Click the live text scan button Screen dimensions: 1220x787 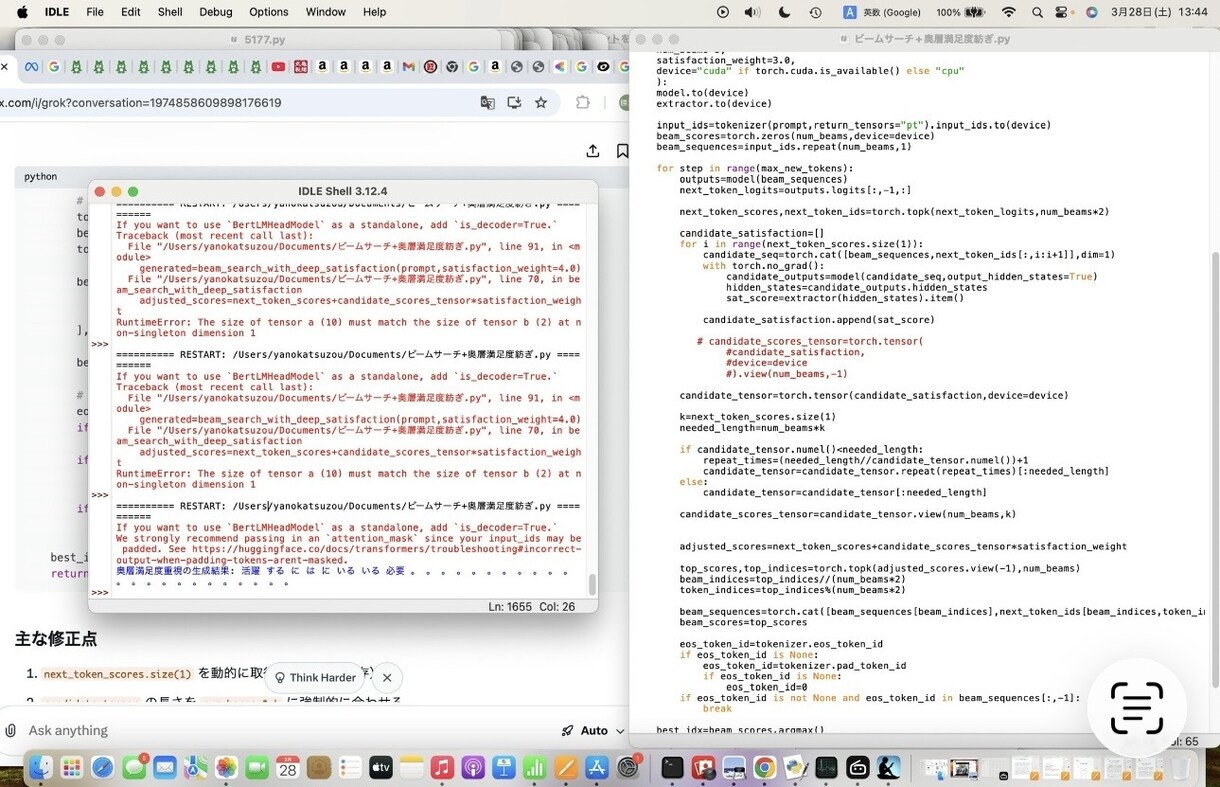point(1137,708)
